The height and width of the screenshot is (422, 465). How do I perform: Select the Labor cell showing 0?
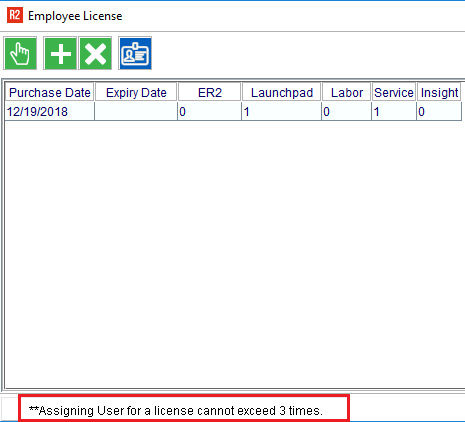[x=347, y=111]
